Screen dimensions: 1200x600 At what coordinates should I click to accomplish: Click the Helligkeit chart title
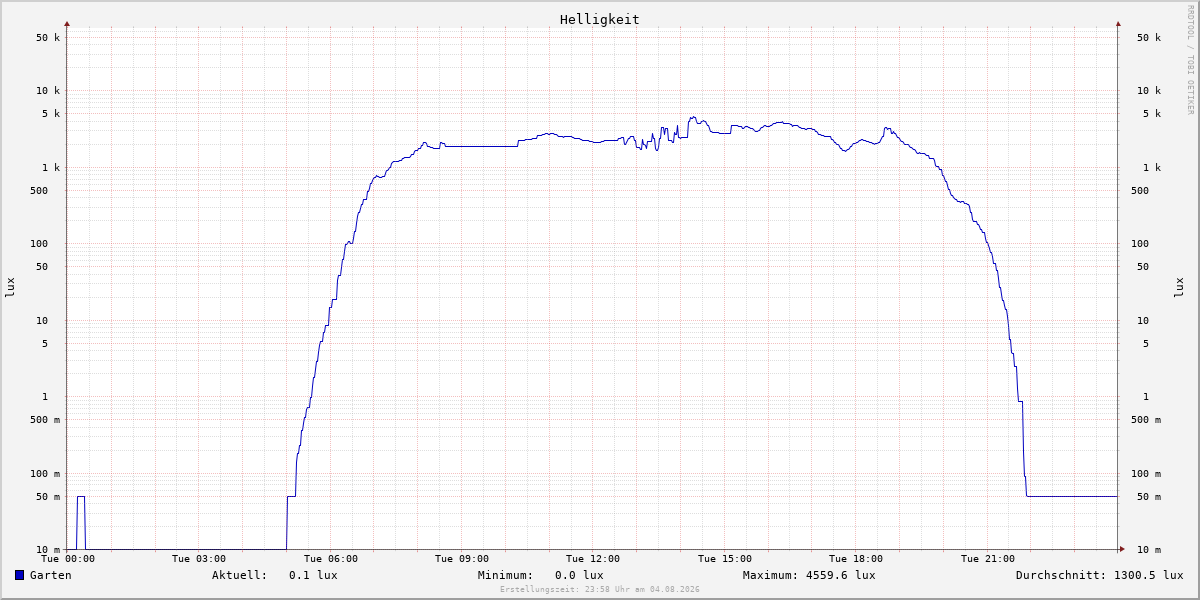pos(600,19)
